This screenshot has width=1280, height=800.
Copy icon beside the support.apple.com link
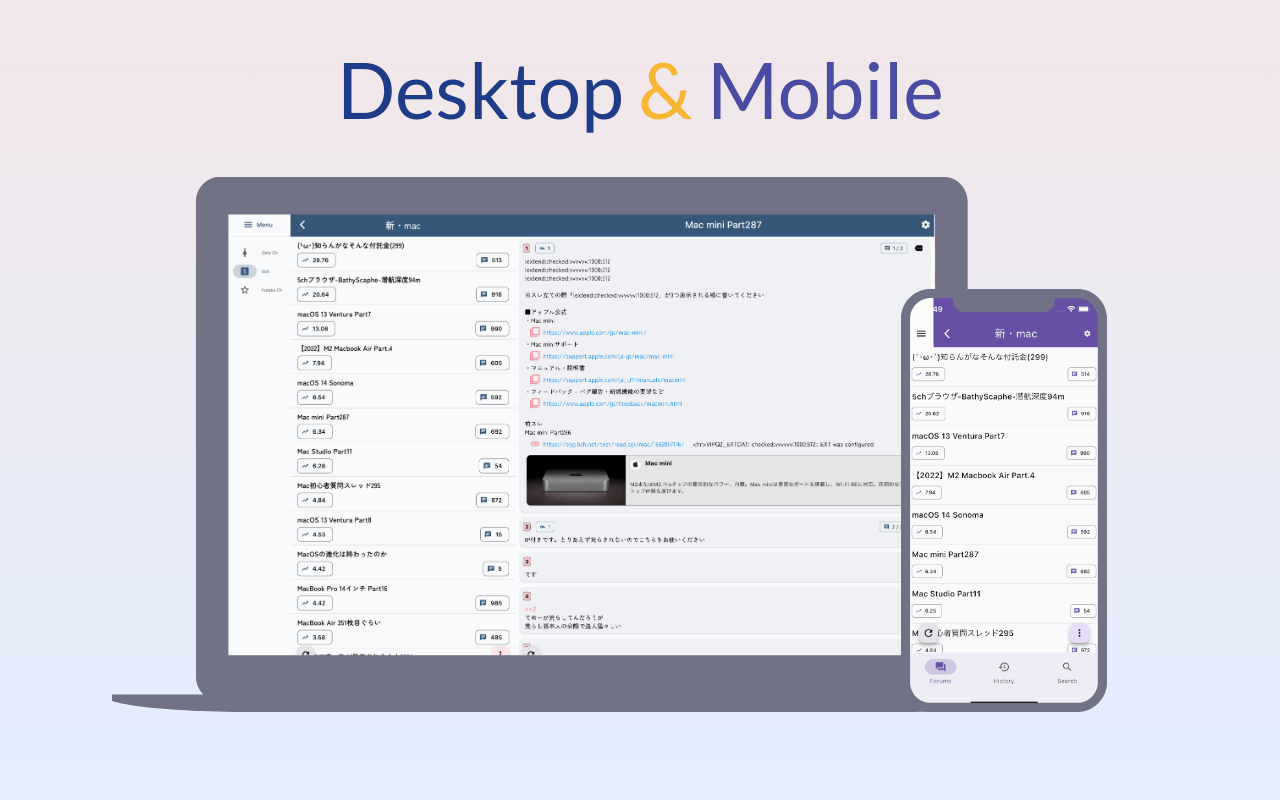click(535, 356)
